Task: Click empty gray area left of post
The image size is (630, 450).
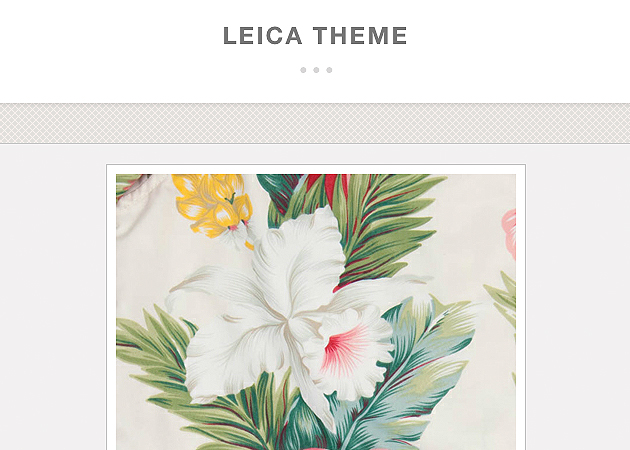Action: click(x=52, y=297)
